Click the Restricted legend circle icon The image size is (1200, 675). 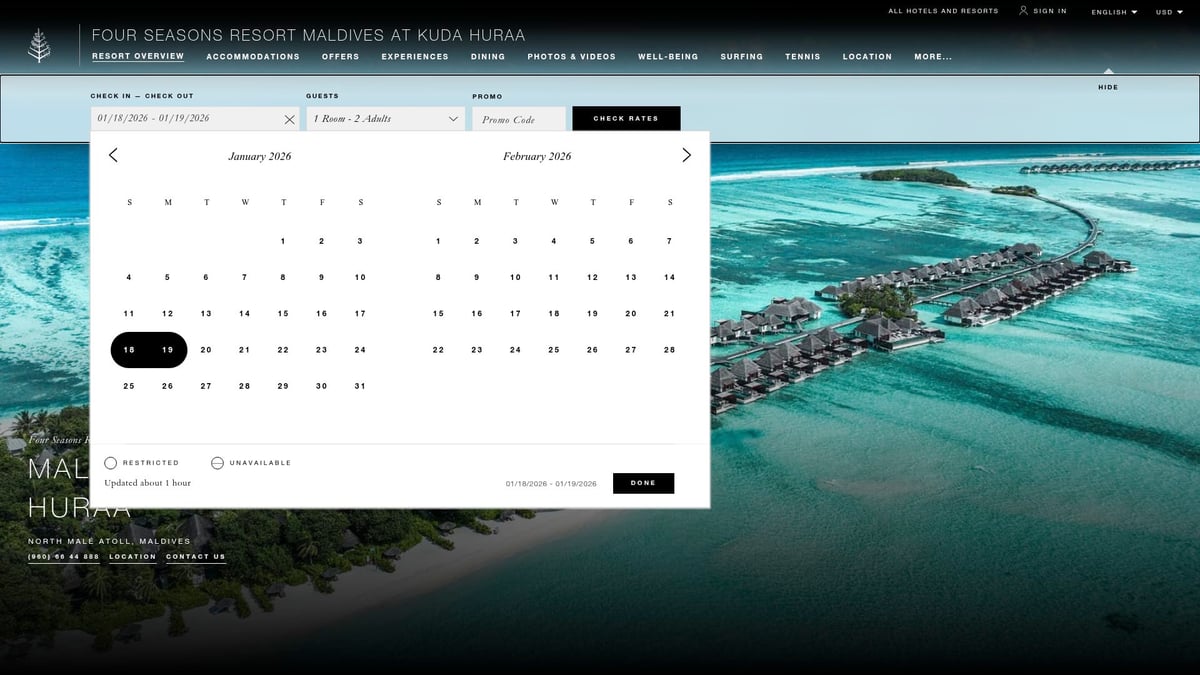pos(111,462)
